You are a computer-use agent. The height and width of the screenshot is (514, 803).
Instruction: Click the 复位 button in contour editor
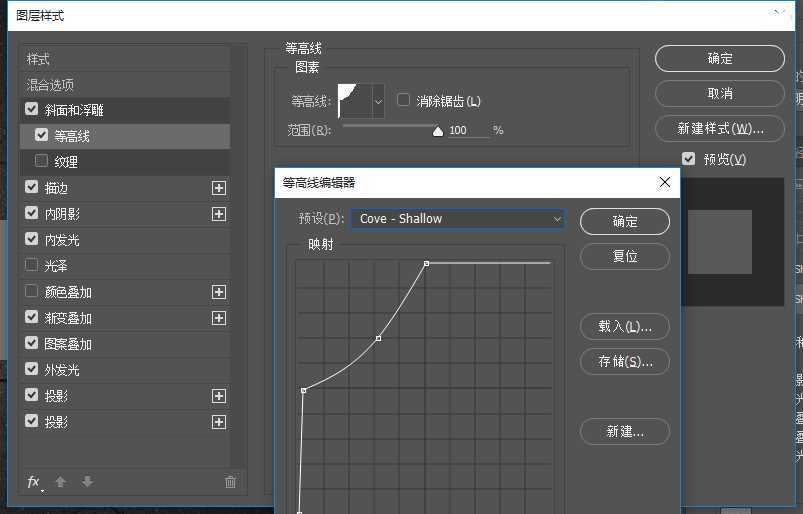click(x=624, y=256)
